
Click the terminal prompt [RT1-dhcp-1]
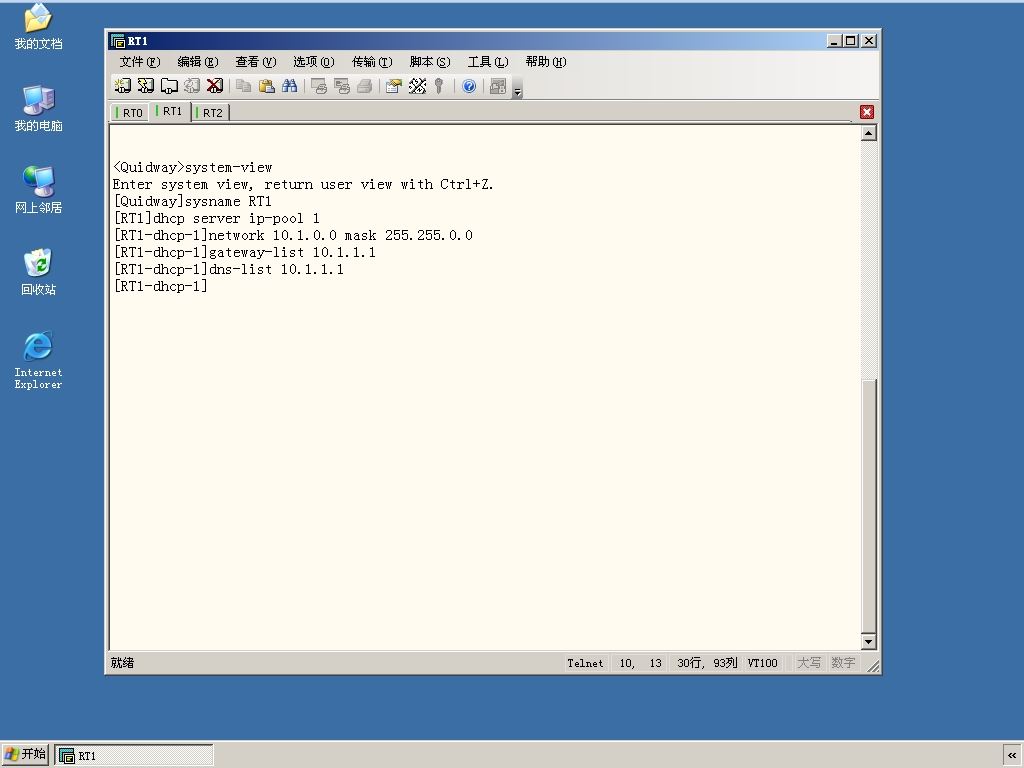161,286
